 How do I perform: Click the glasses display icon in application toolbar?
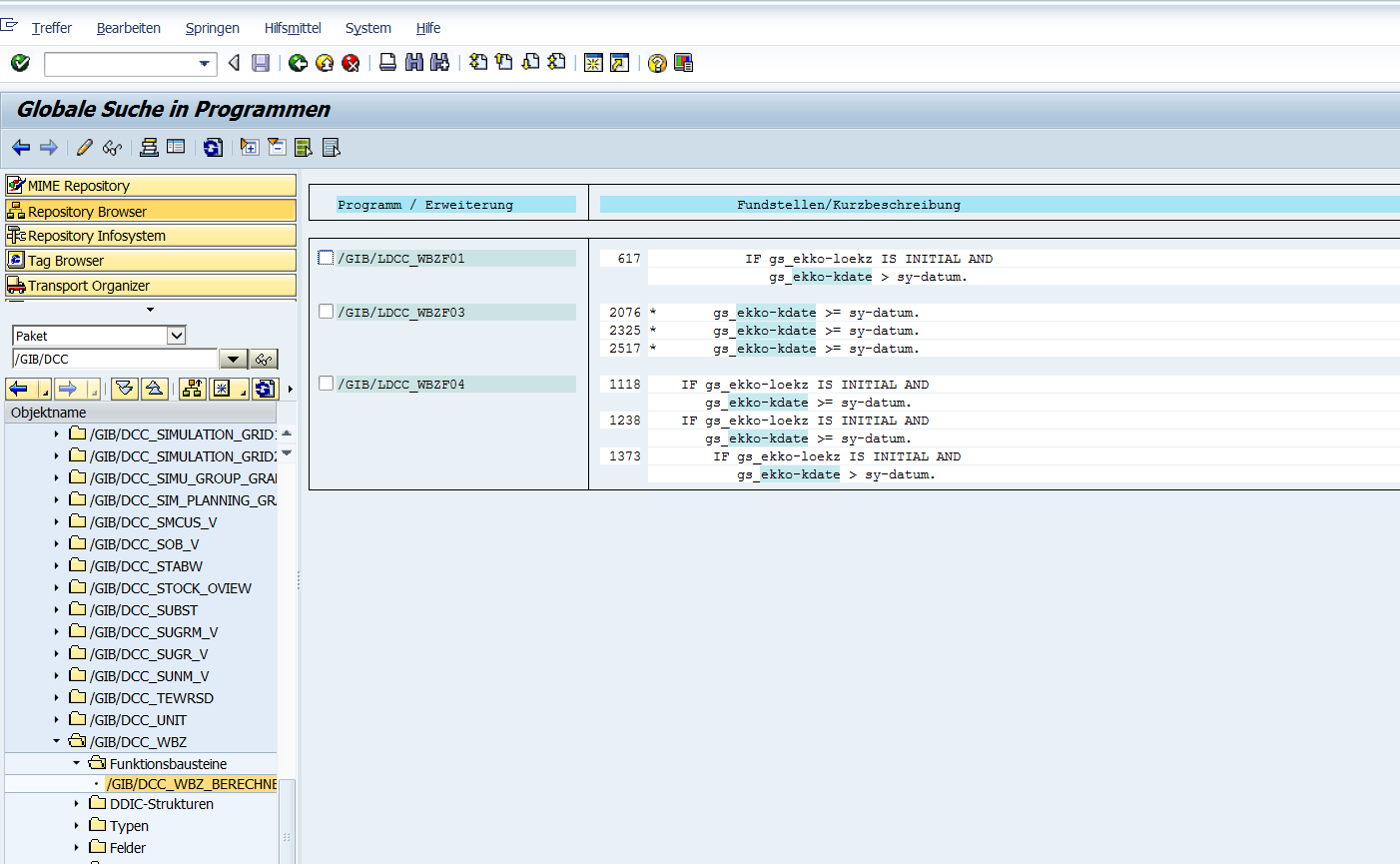[x=112, y=148]
